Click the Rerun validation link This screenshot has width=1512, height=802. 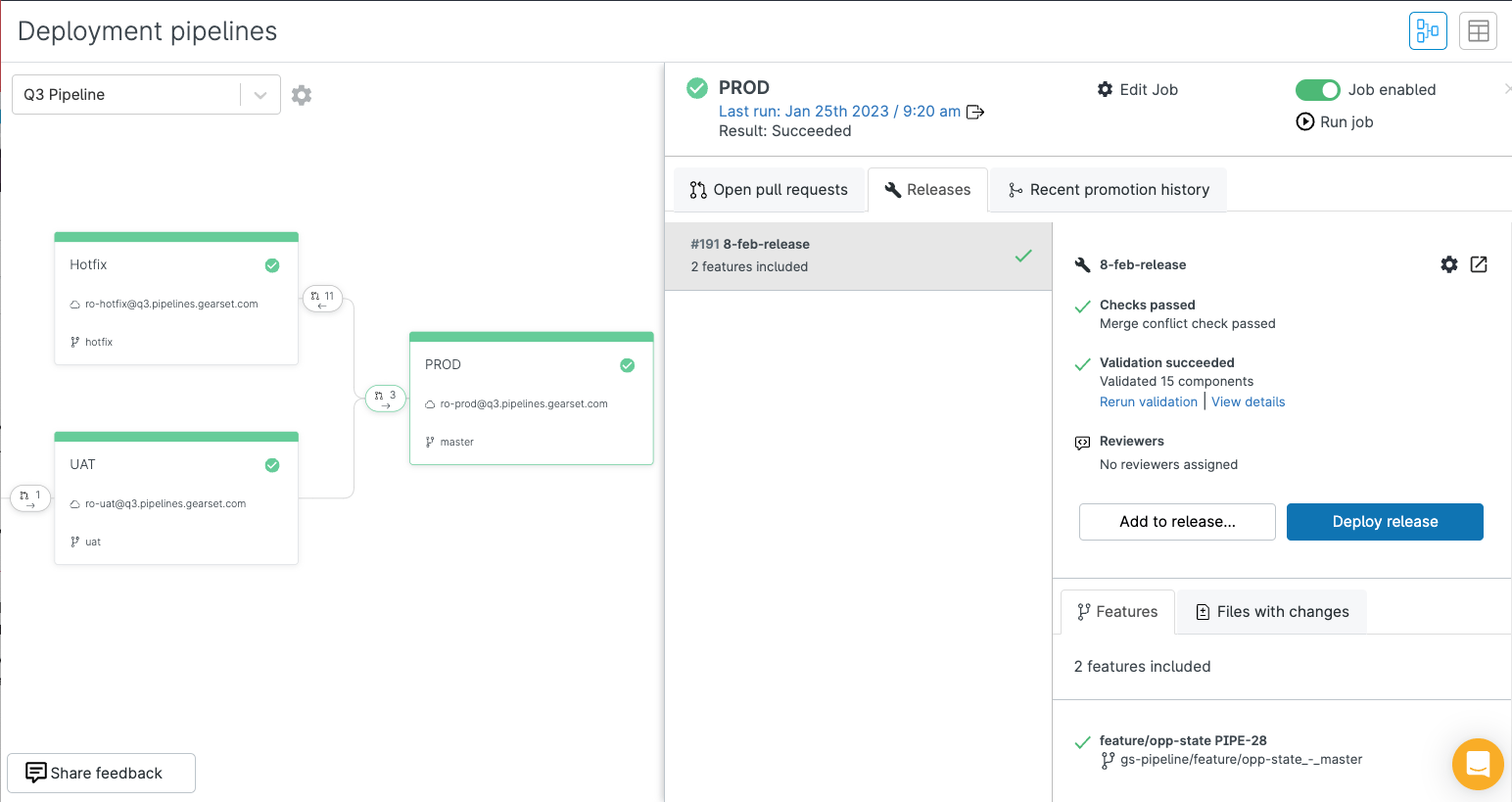[x=1148, y=402]
